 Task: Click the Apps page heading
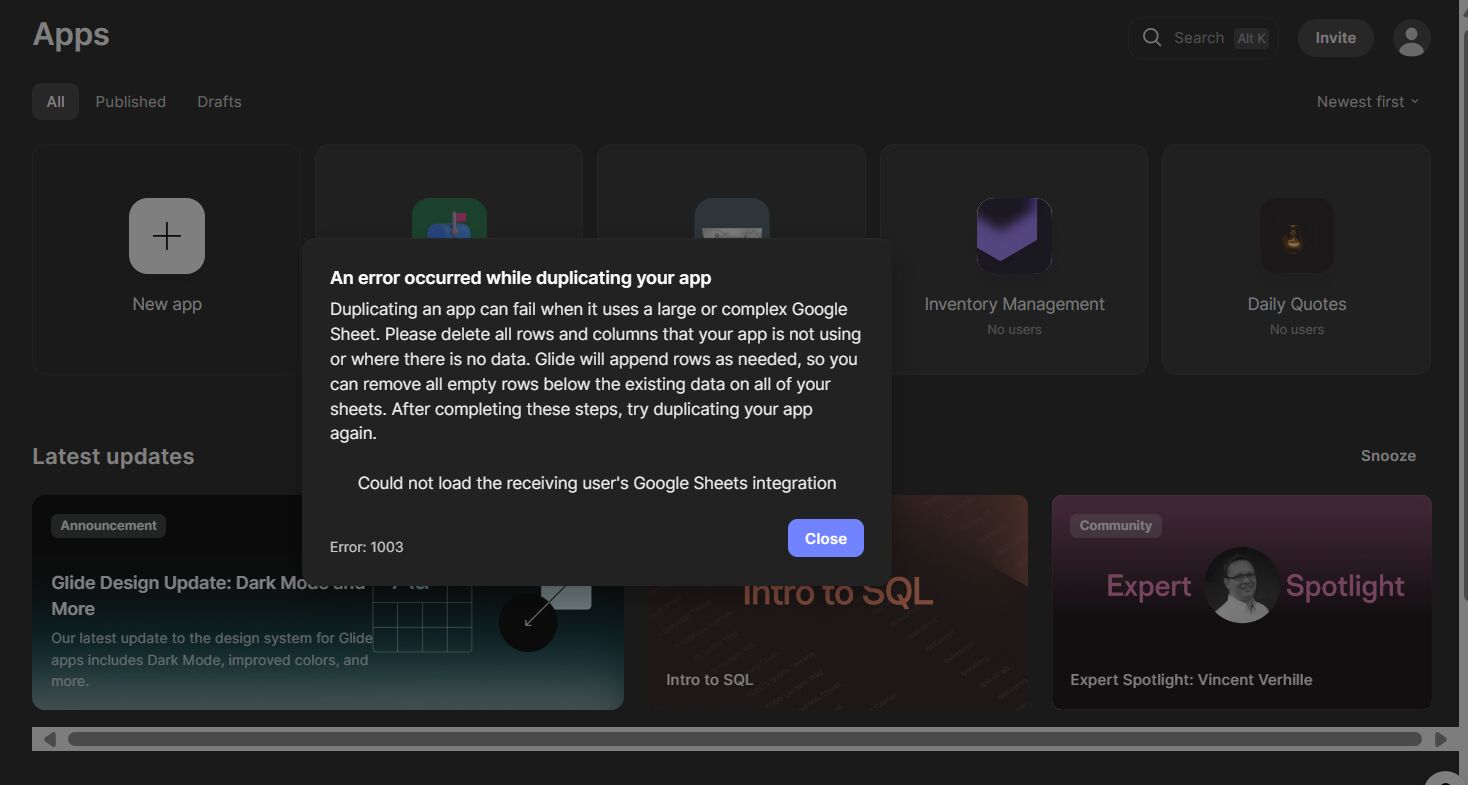(x=71, y=34)
